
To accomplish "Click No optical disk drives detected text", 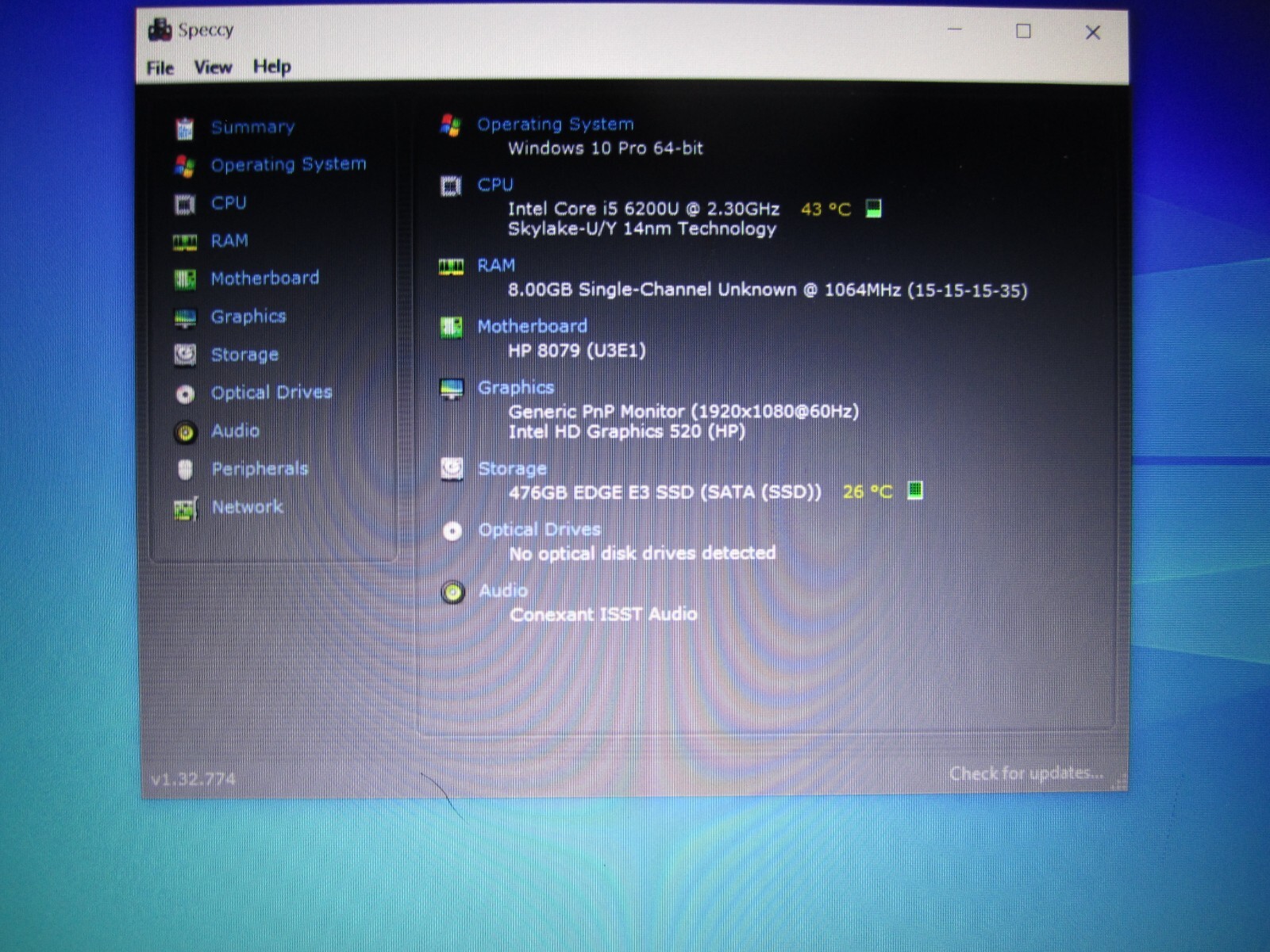I will coord(642,553).
